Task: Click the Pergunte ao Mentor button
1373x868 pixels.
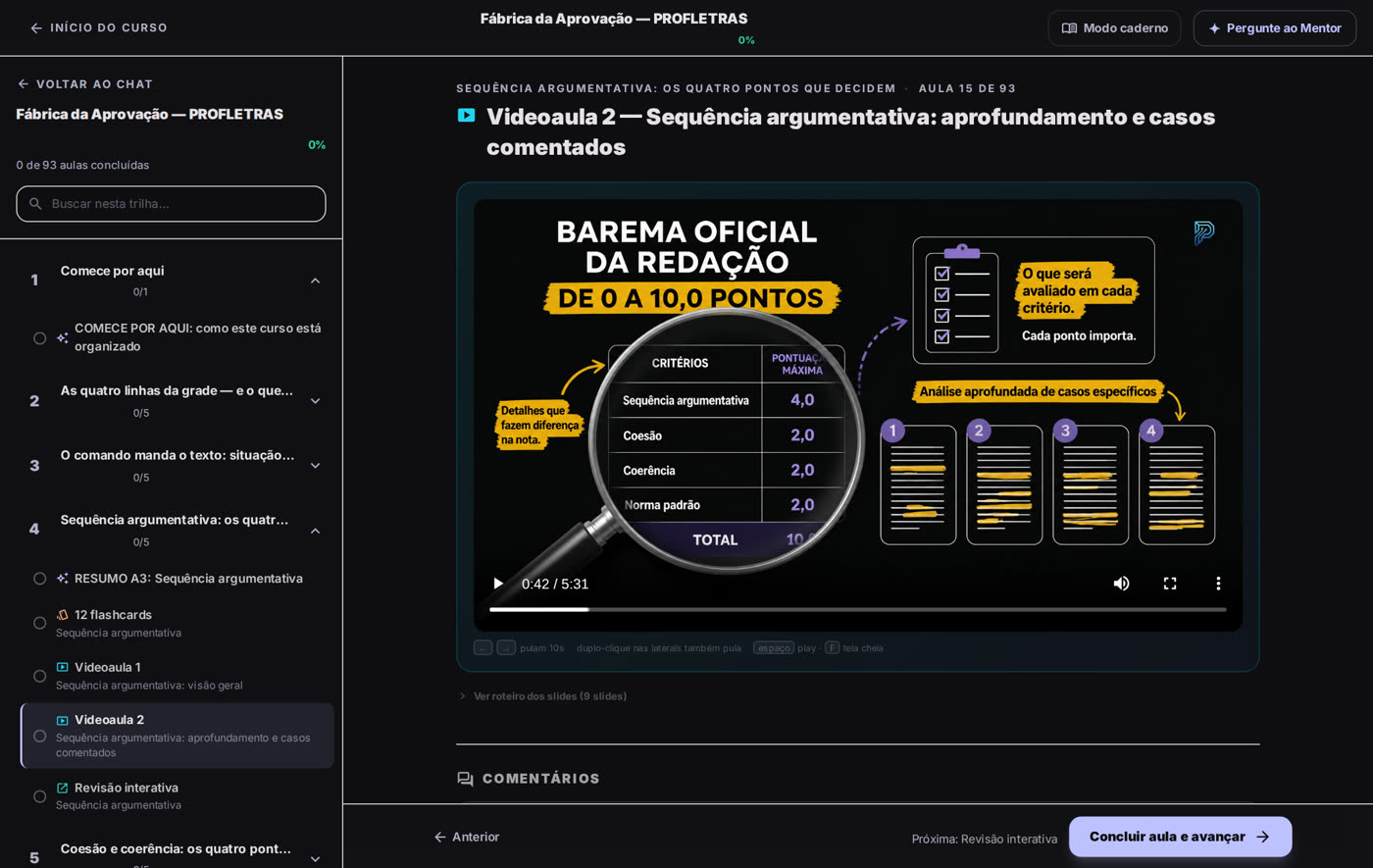Action: 1274,28
